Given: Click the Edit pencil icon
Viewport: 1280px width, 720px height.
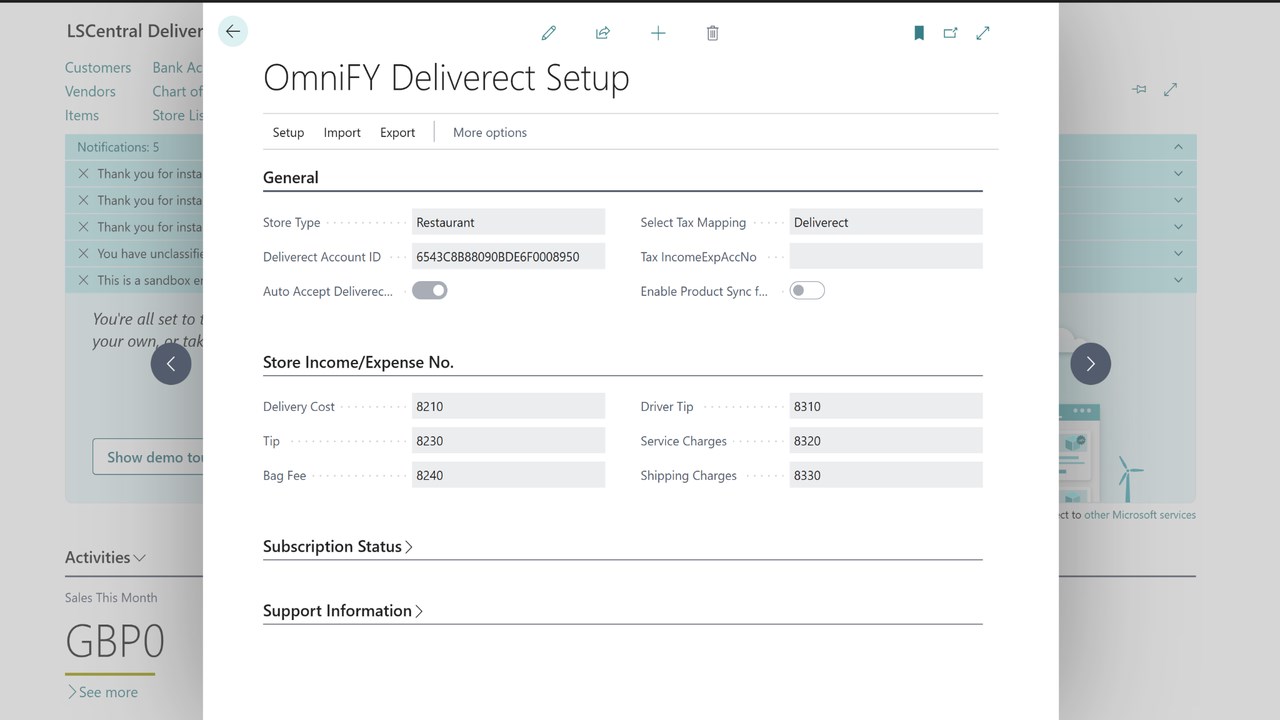Looking at the screenshot, I should point(549,33).
